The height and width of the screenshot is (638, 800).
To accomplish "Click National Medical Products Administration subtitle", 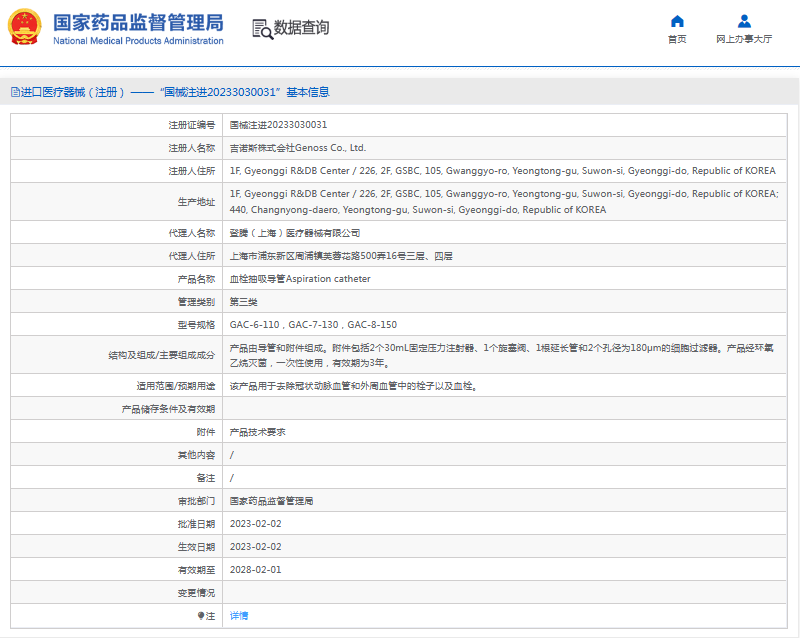I will click(138, 41).
